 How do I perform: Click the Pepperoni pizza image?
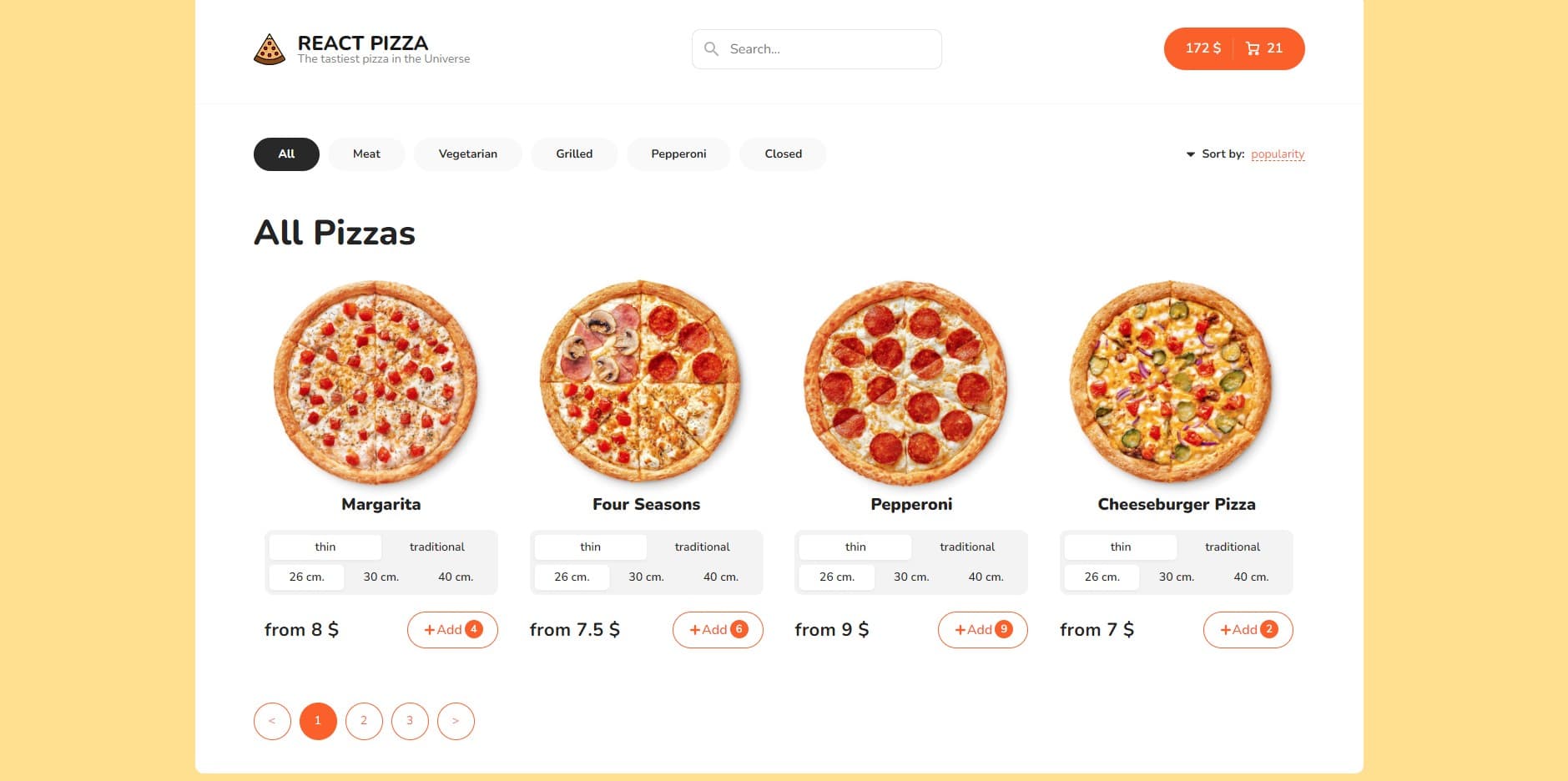click(x=905, y=383)
